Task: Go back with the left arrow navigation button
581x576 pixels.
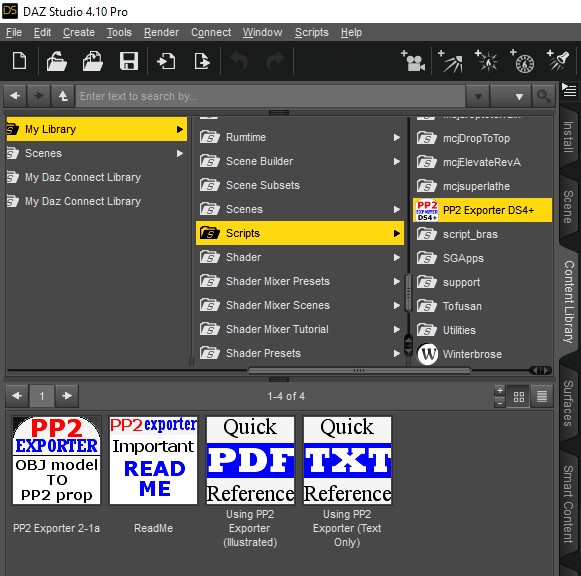Action: pos(15,96)
